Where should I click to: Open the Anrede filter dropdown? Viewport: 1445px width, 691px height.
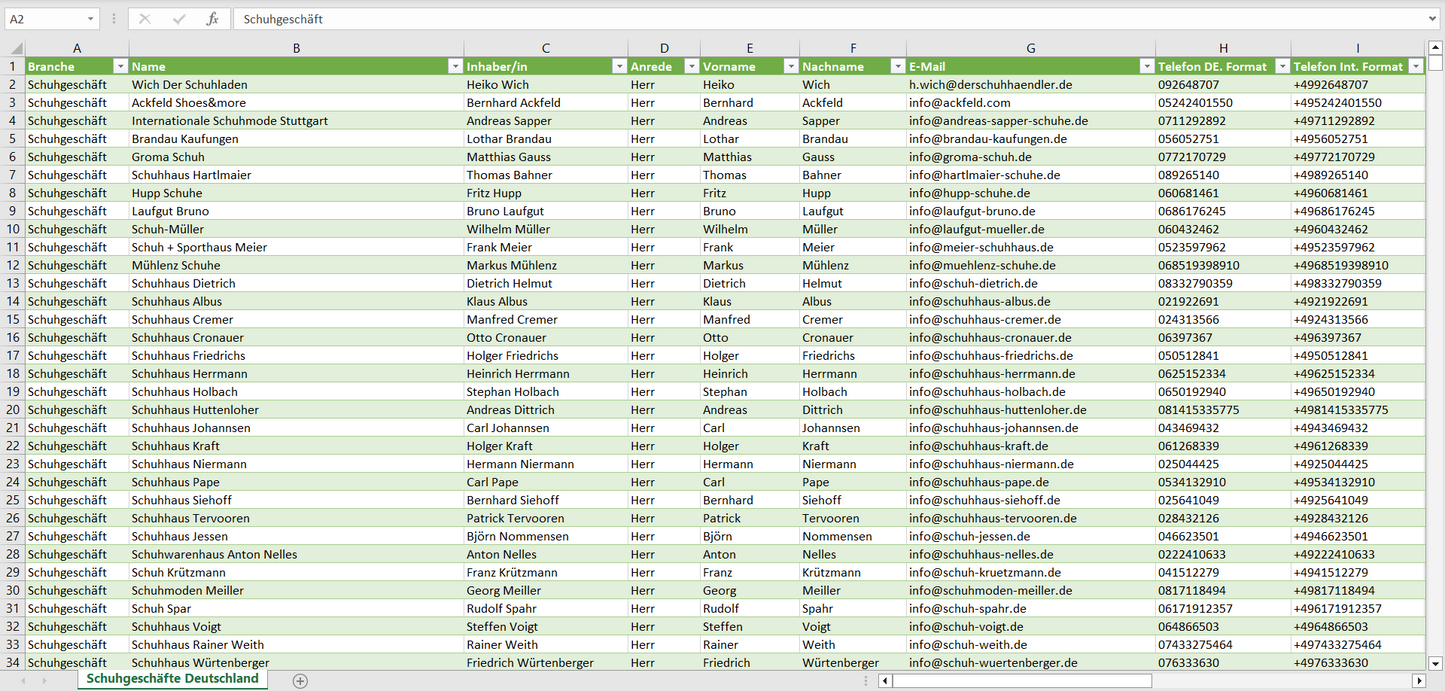(x=691, y=66)
